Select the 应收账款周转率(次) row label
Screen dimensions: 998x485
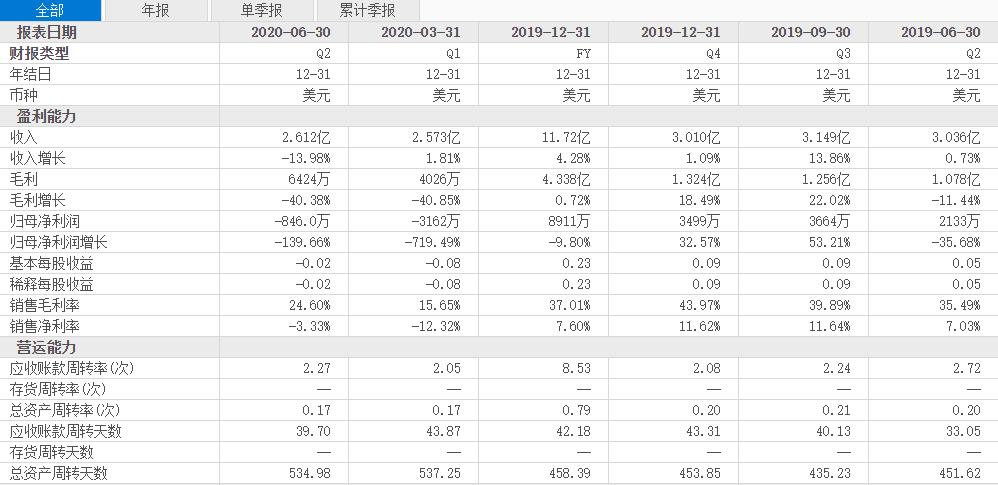tap(72, 368)
